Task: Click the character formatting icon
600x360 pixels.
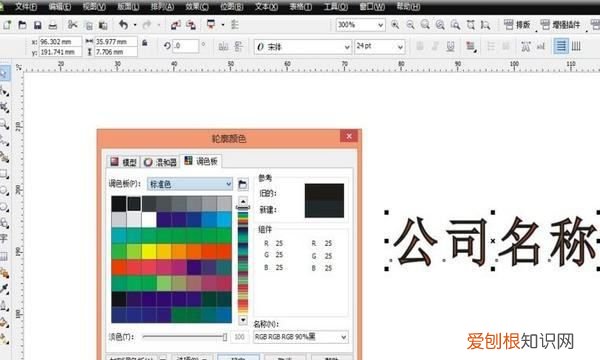Action: [525, 47]
